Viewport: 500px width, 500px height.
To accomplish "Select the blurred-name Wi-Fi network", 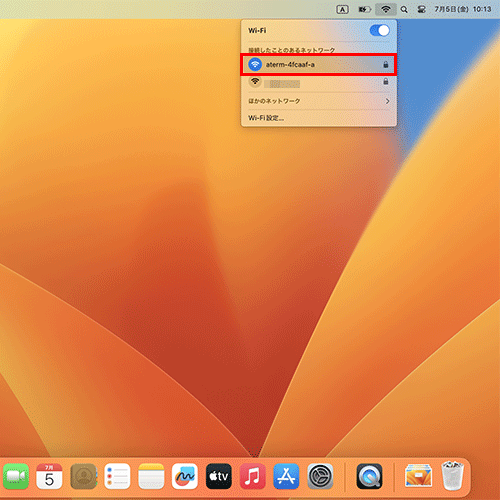I will (x=318, y=82).
